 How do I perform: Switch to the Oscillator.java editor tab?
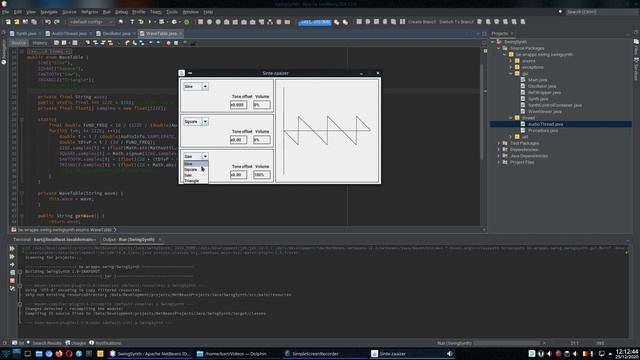click(x=116, y=33)
